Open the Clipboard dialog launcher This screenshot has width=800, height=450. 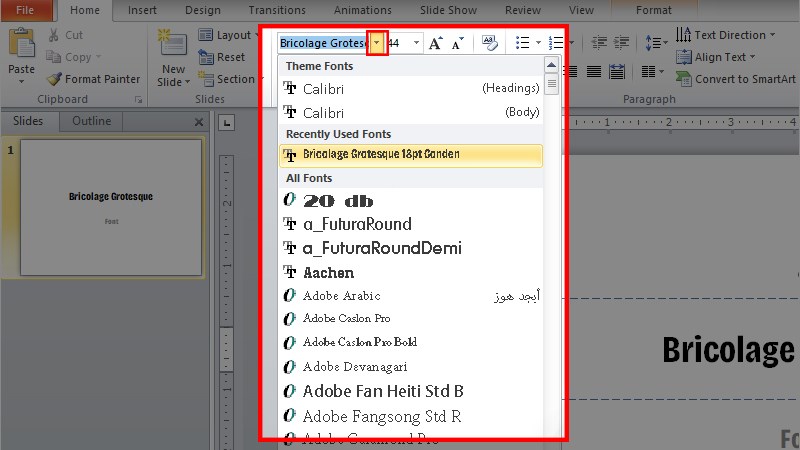click(x=138, y=100)
